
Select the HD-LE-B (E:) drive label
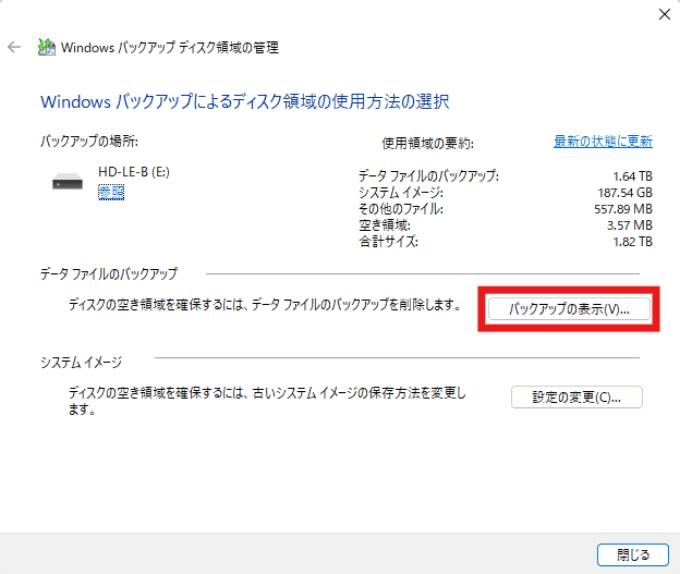[x=134, y=172]
